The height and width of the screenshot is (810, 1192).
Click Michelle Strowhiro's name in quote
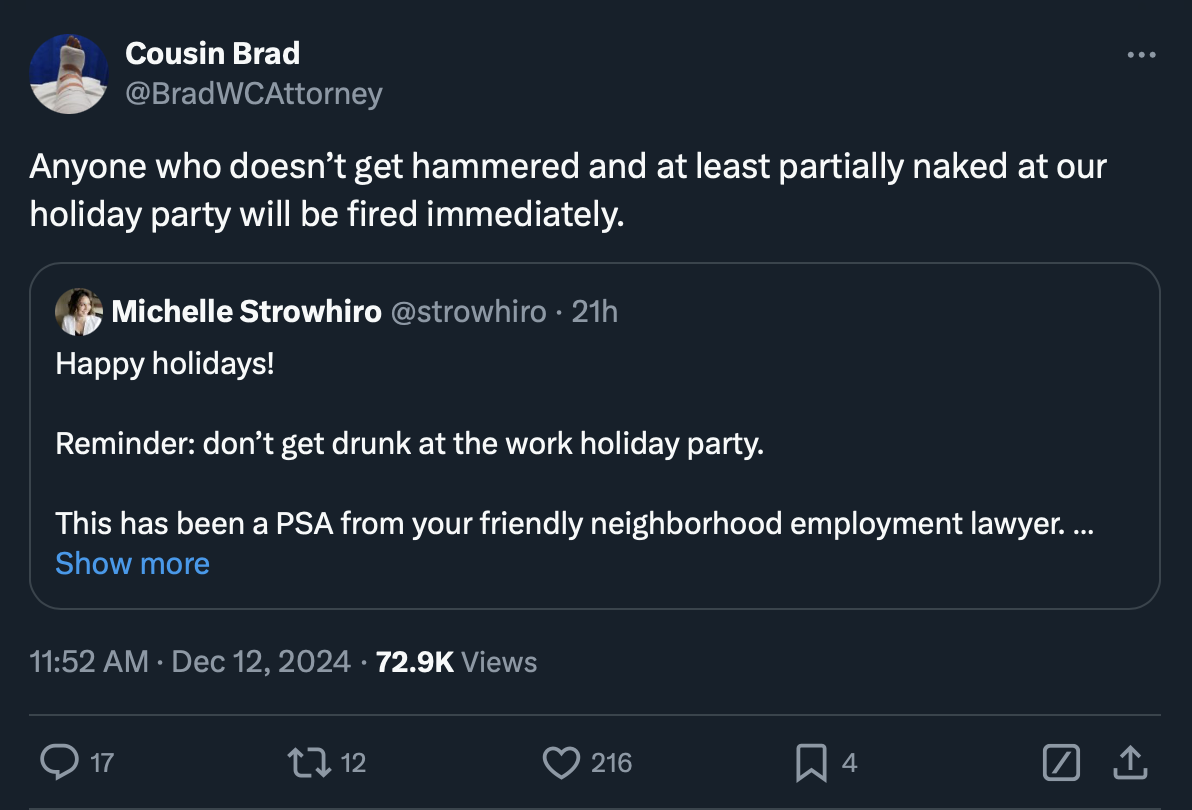point(246,312)
